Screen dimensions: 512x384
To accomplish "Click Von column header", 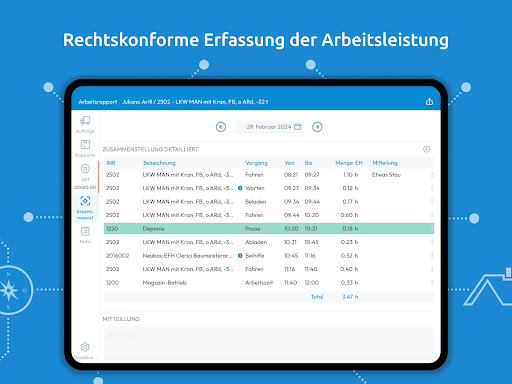I will pyautogui.click(x=289, y=163).
